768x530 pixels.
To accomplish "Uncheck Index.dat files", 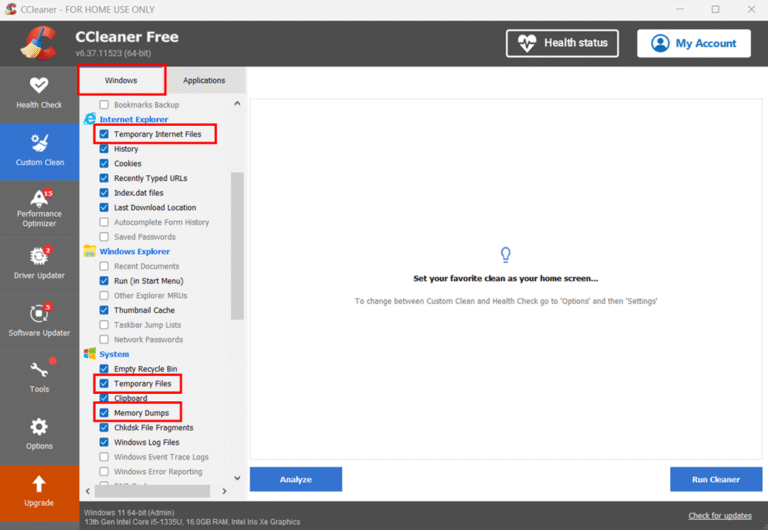I will coord(104,193).
